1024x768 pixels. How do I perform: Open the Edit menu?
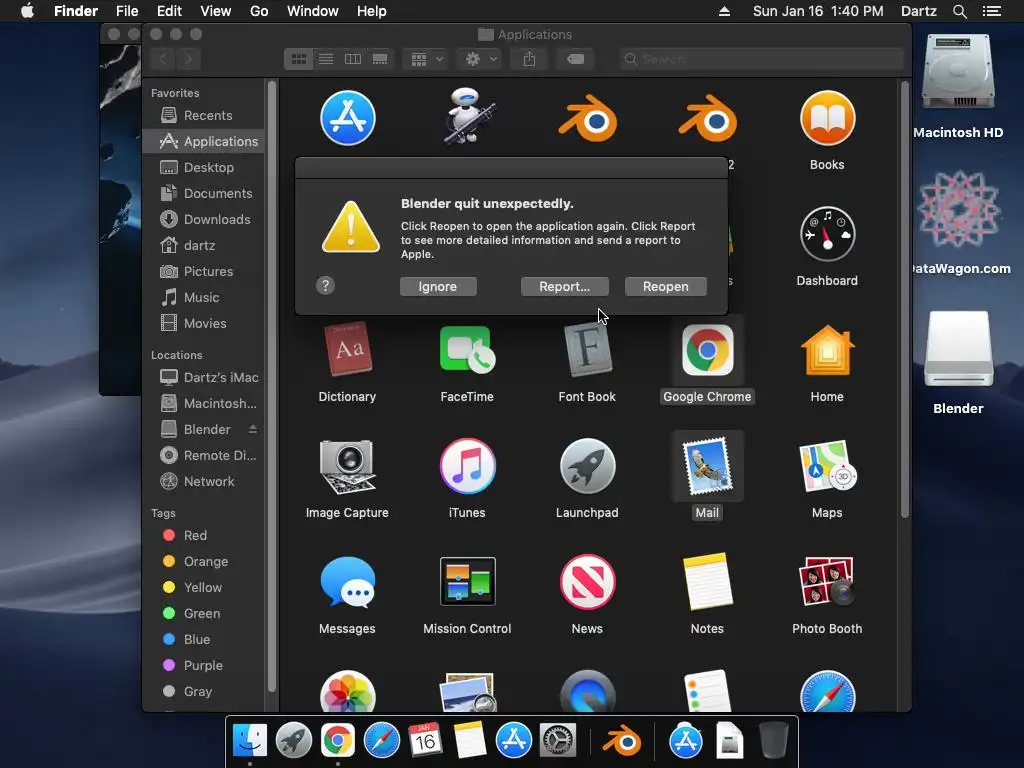point(169,11)
